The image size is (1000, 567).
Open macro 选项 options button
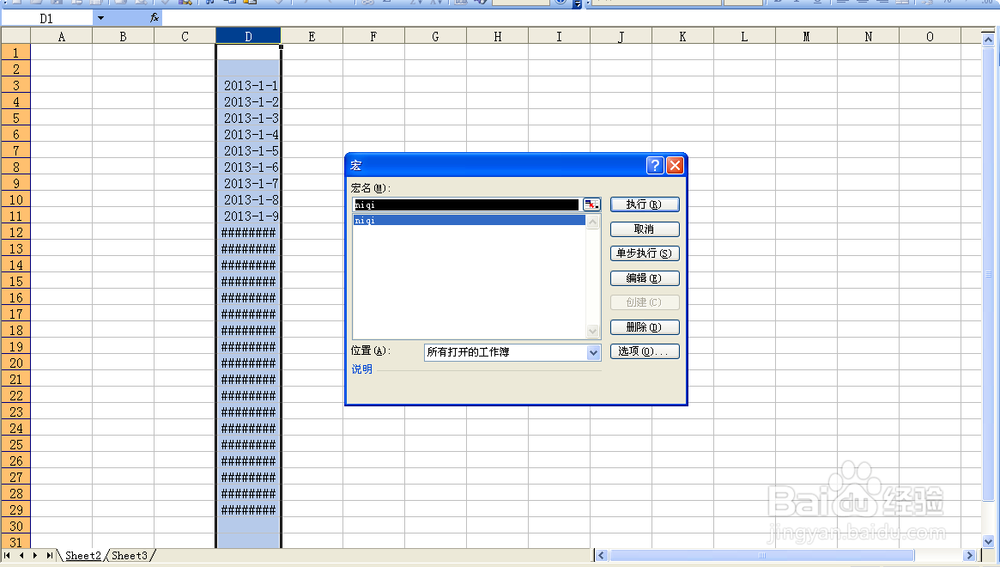pos(644,351)
